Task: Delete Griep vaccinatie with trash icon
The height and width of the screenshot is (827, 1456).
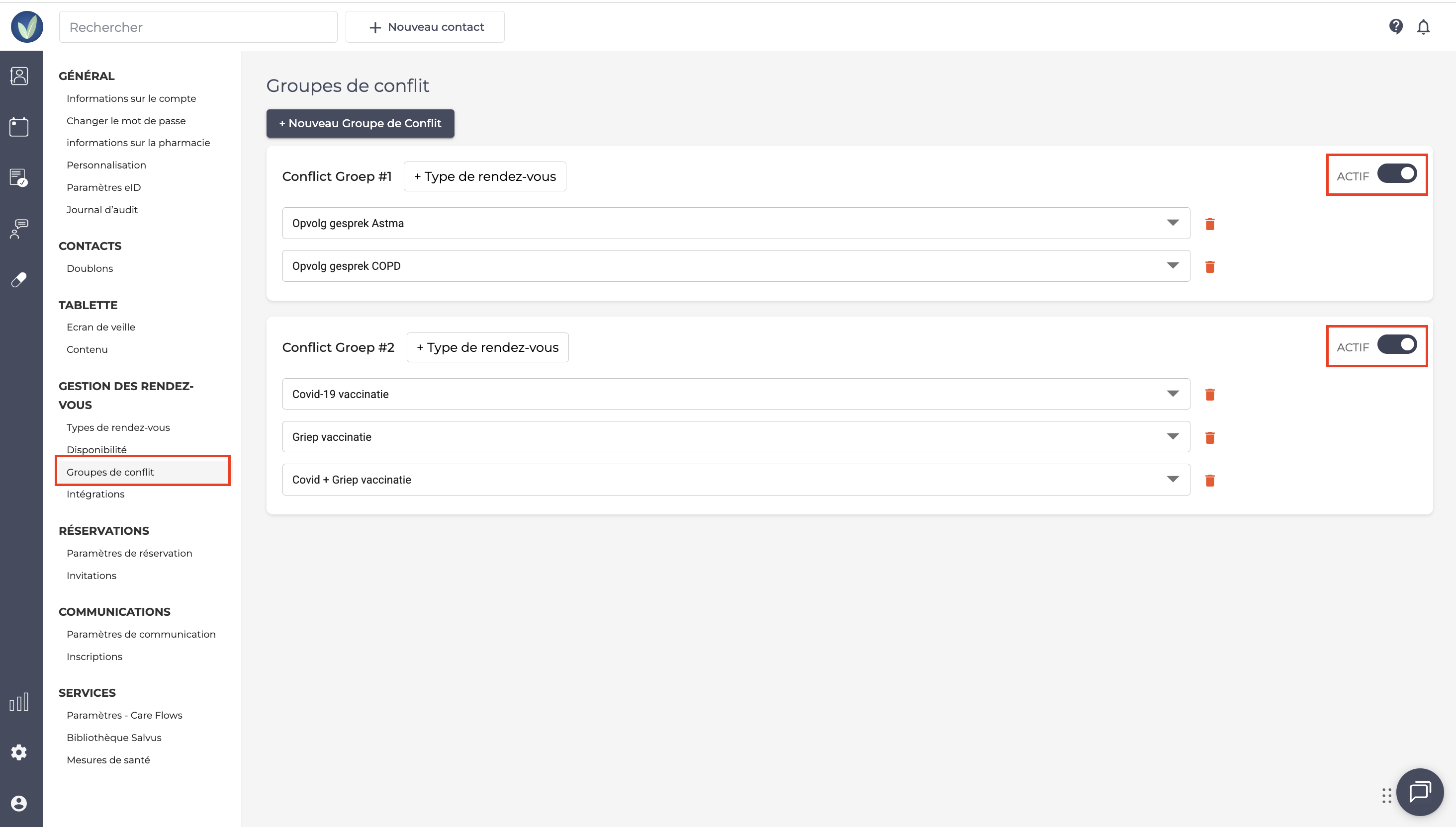Action: click(1210, 437)
